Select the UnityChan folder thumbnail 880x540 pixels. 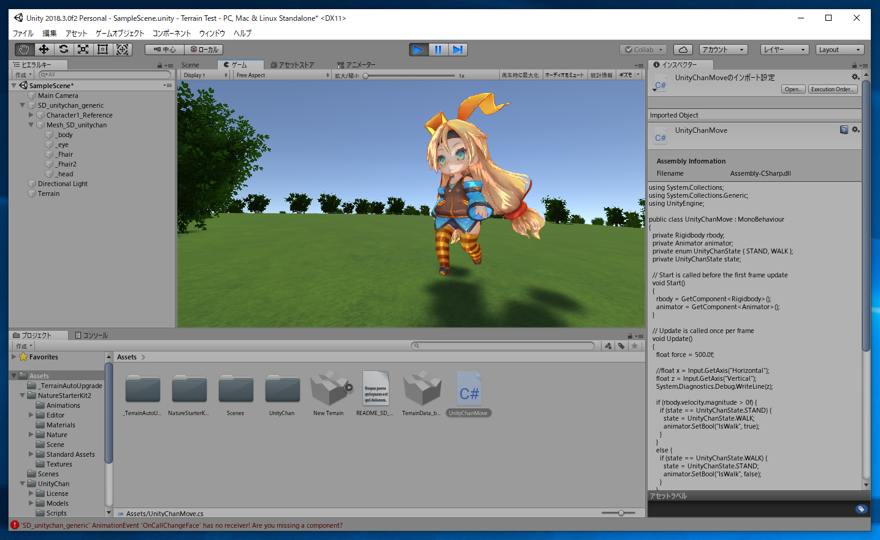coord(282,394)
